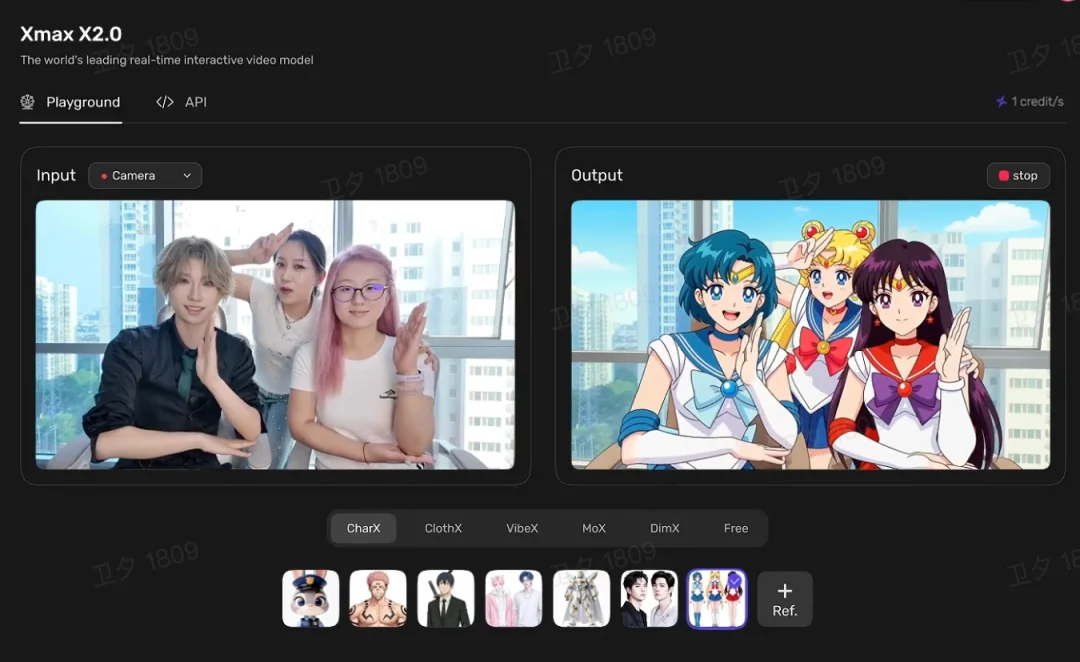Select the Free mode tab
This screenshot has width=1080, height=662.
pyautogui.click(x=736, y=528)
